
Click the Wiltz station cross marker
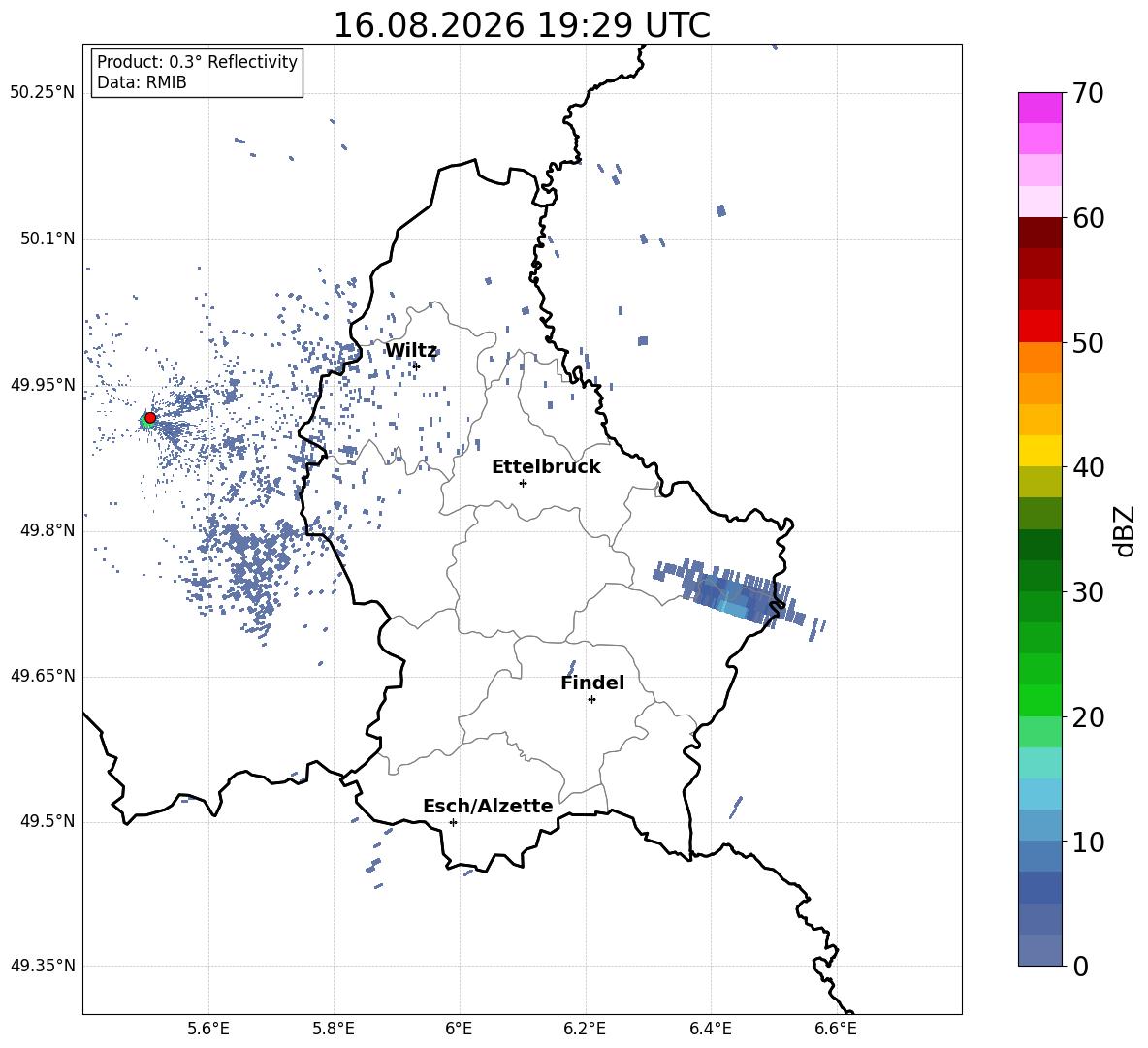tap(417, 366)
